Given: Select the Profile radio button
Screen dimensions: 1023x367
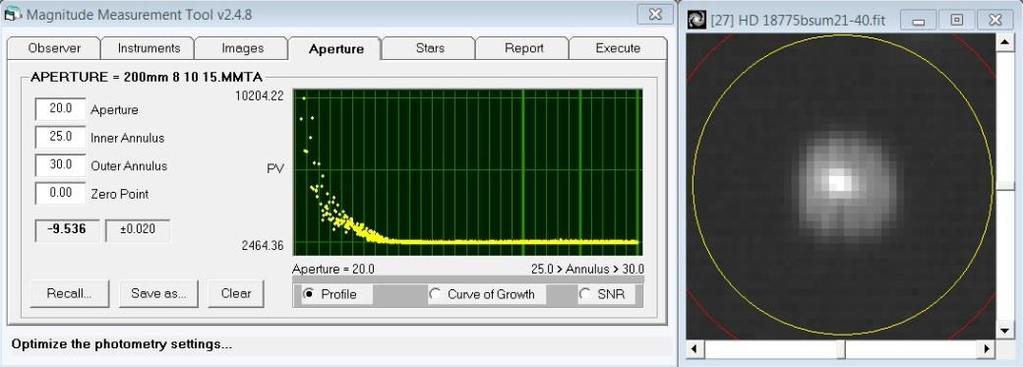Looking at the screenshot, I should [x=309, y=295].
